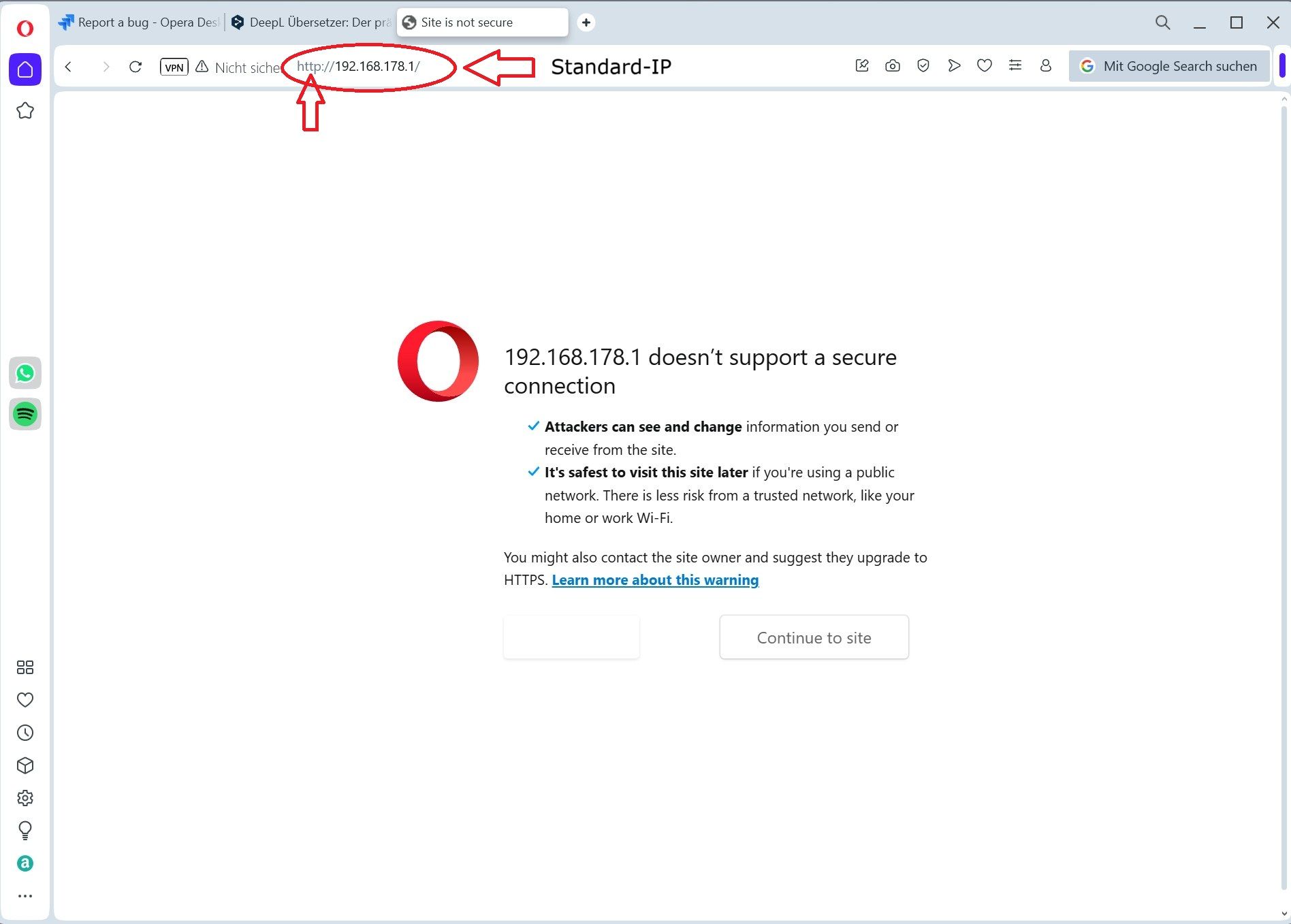The height and width of the screenshot is (924, 1291).
Task: Open sidebar heart Pinboards icon
Action: [x=25, y=700]
